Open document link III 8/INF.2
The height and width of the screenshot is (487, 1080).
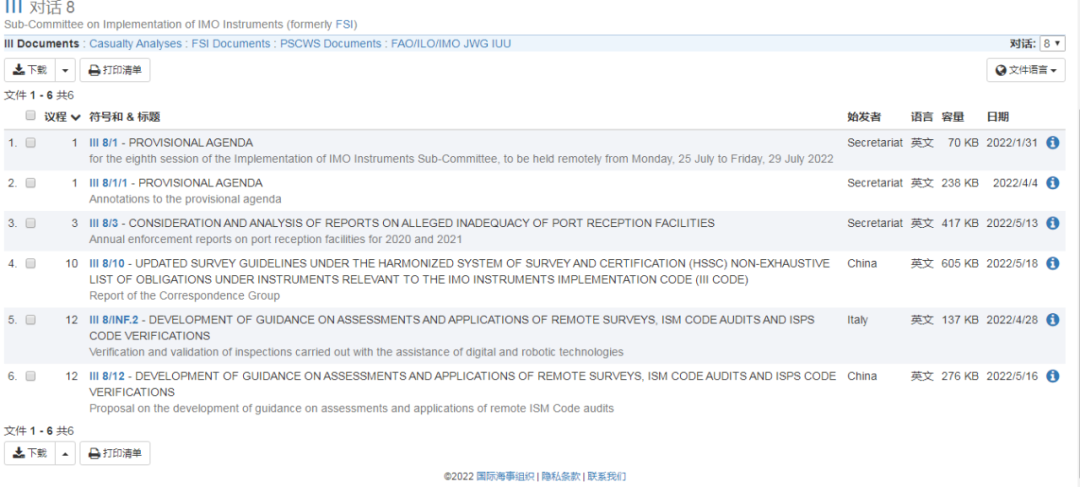coord(115,320)
